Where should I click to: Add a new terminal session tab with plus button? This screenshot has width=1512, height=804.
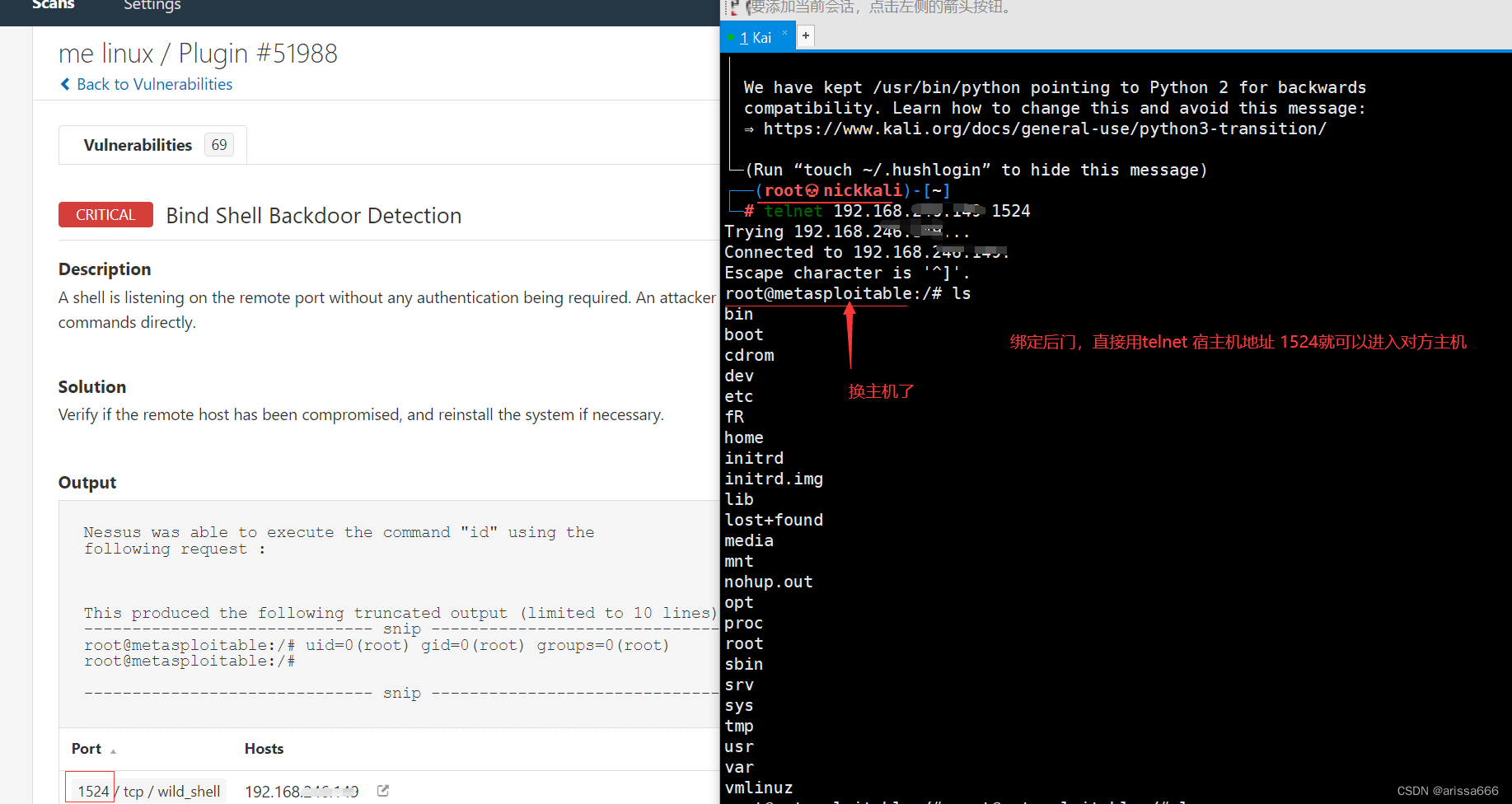806,35
